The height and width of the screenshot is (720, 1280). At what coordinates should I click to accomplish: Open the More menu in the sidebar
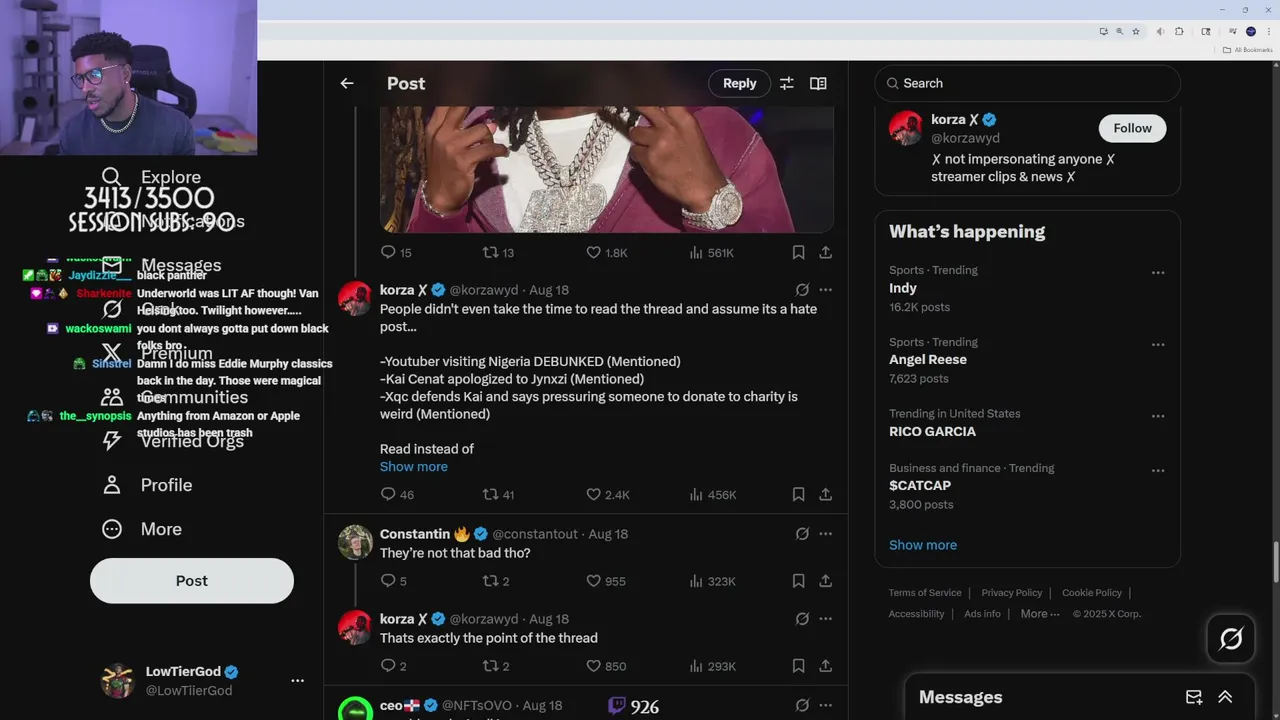[142, 529]
